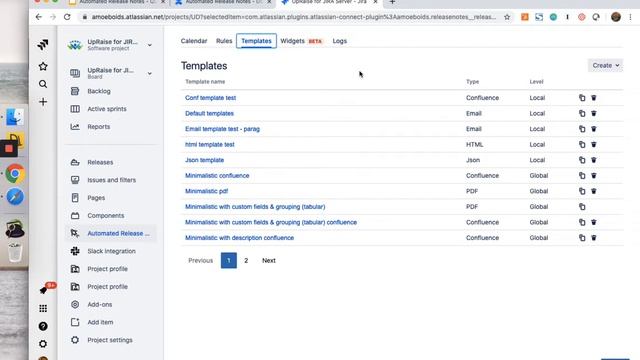640x360 pixels.
Task: Open the Json template link
Action: coord(204,160)
